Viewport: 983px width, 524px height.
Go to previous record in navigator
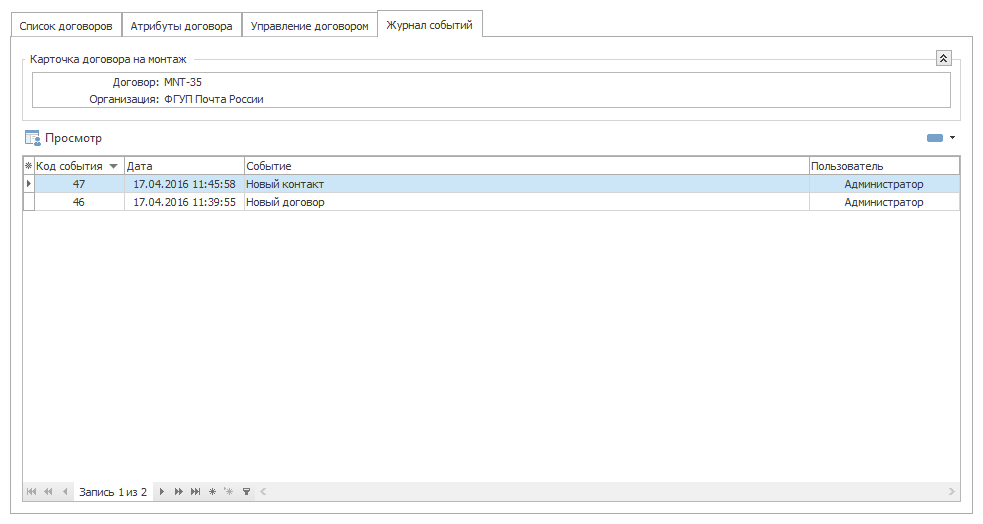pyautogui.click(x=65, y=492)
